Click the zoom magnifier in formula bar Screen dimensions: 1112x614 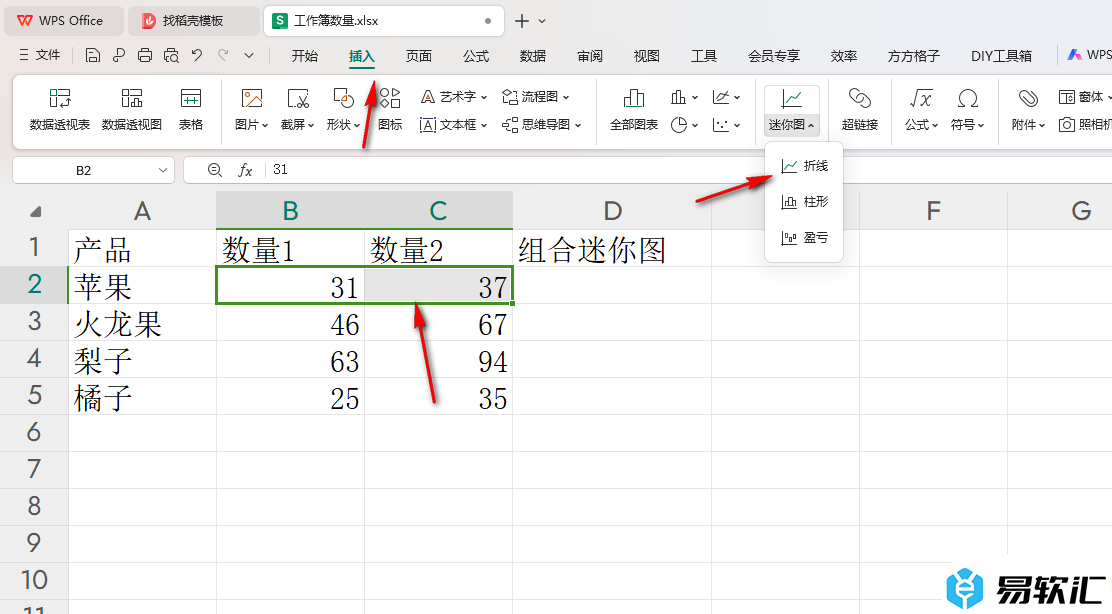(x=214, y=169)
